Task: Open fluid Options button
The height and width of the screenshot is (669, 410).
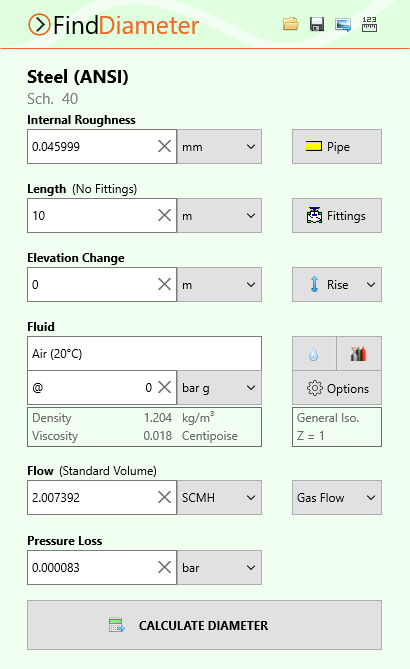Action: tap(337, 388)
